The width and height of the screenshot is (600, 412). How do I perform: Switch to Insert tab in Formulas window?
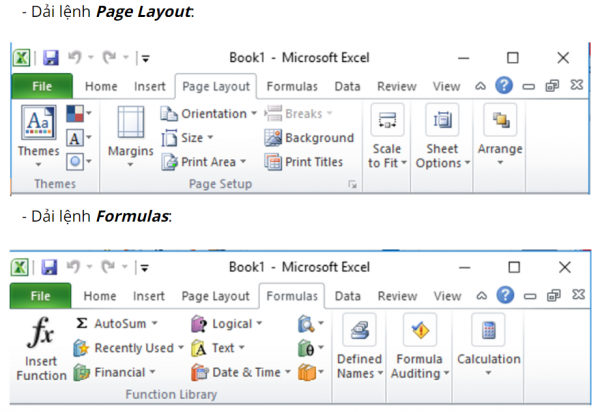pyautogui.click(x=148, y=296)
